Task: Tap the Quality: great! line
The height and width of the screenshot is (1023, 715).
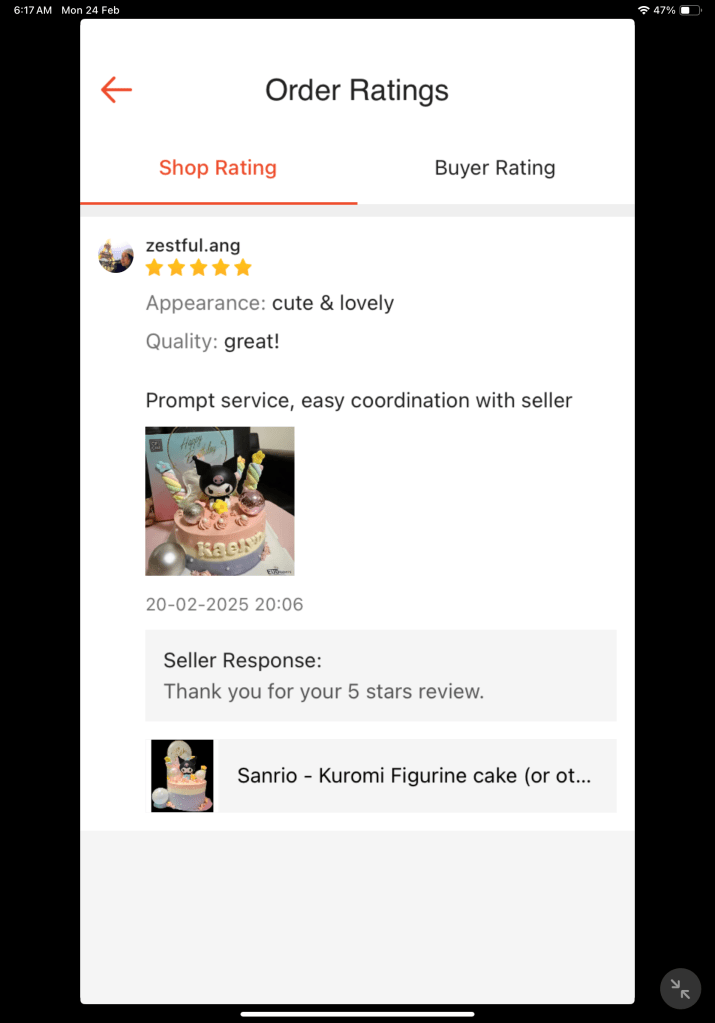Action: [213, 341]
